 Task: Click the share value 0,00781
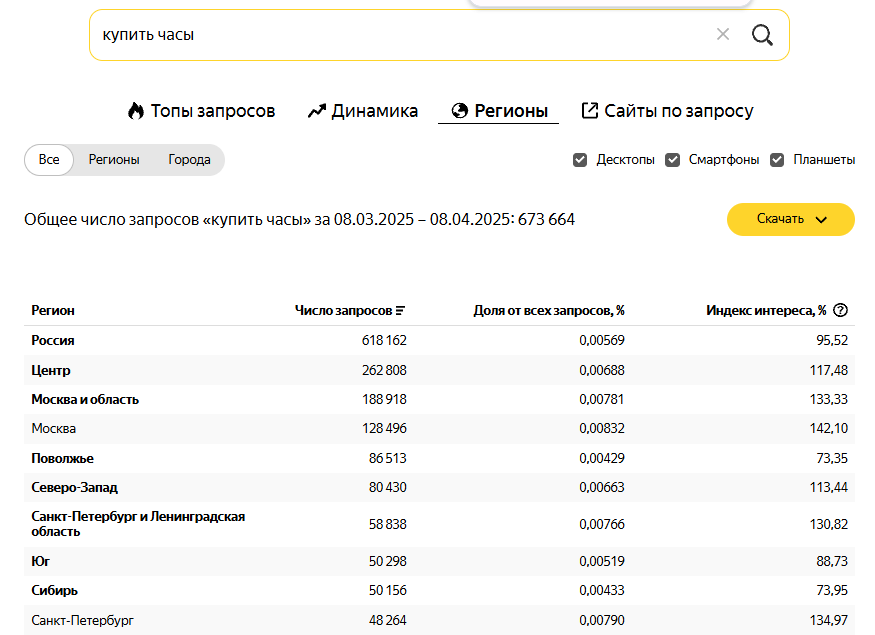point(602,400)
